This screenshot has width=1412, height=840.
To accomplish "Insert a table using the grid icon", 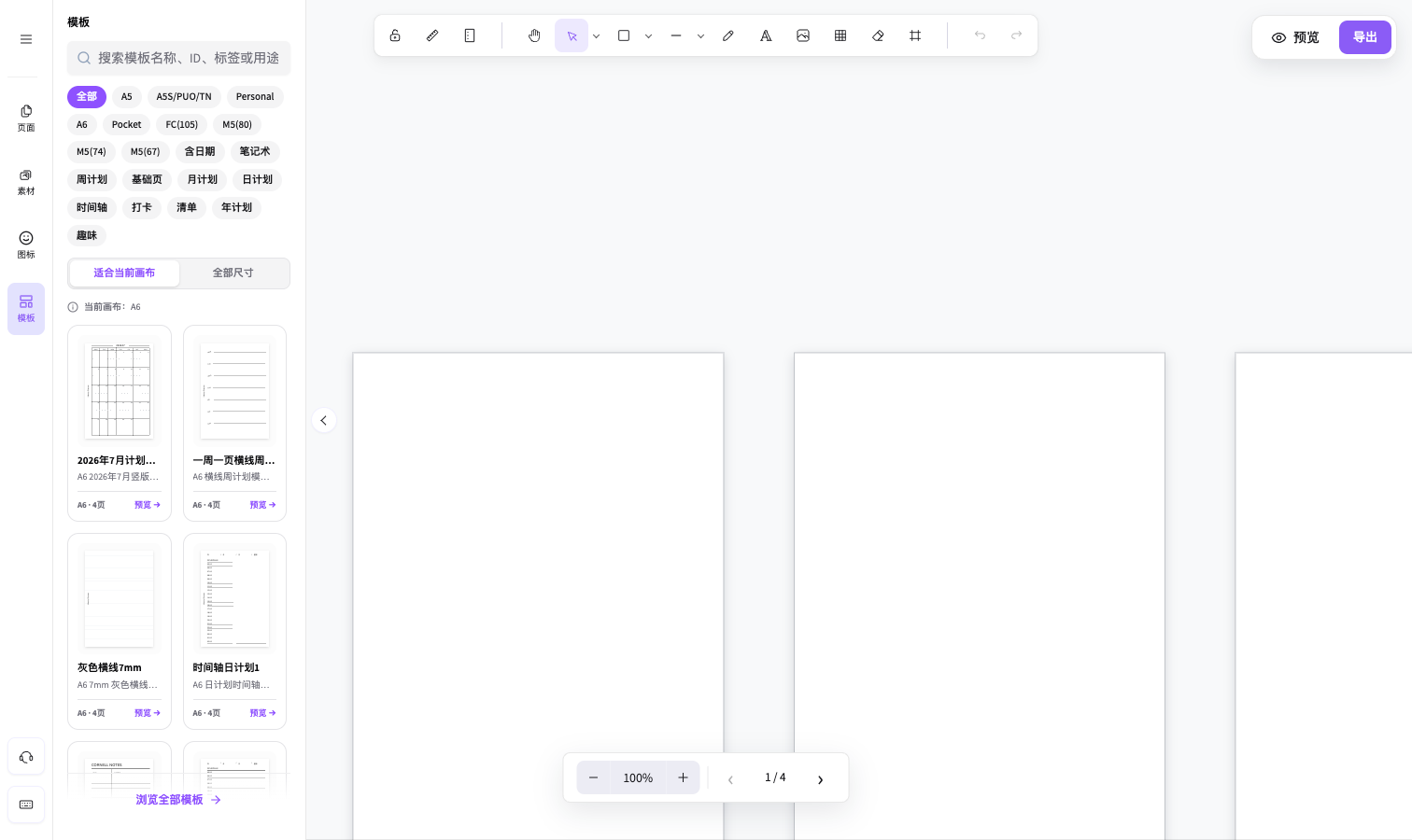I will (840, 35).
